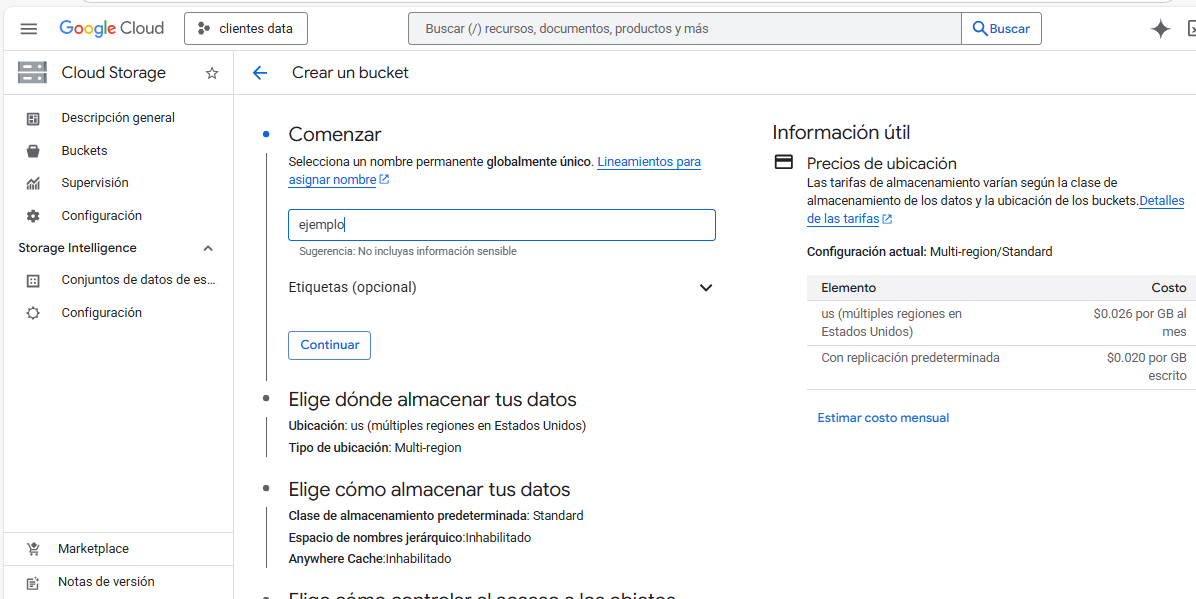
Task: Click Estimar costo mensual
Action: [x=883, y=417]
